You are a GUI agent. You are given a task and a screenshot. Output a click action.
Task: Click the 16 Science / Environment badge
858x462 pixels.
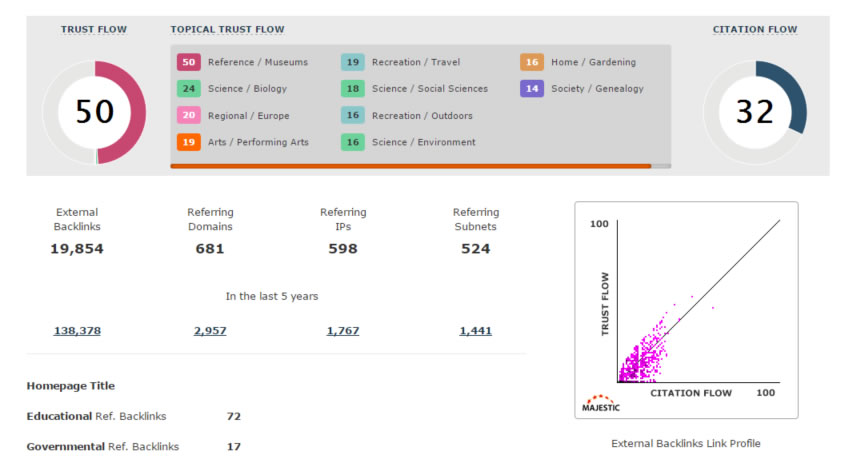[x=353, y=142]
